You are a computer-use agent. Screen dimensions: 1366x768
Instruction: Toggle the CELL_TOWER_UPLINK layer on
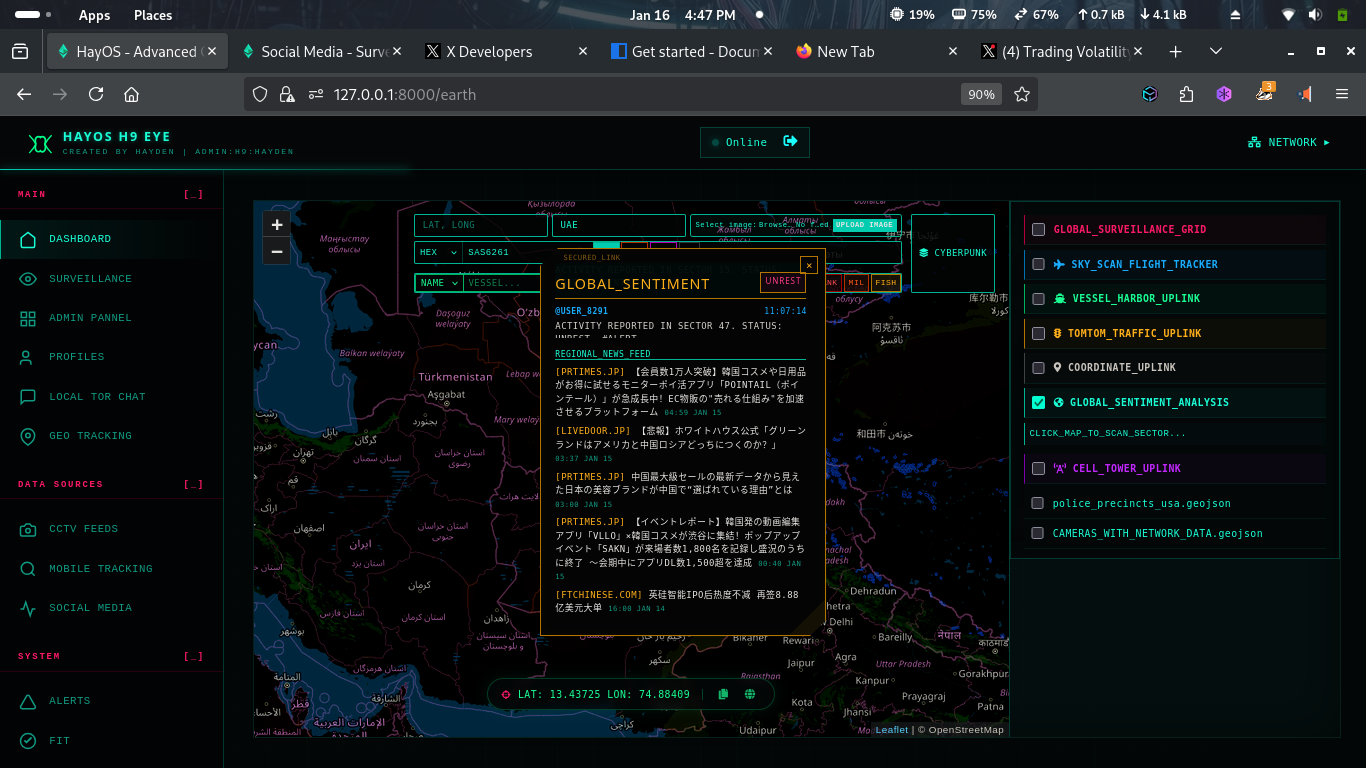click(1037, 468)
